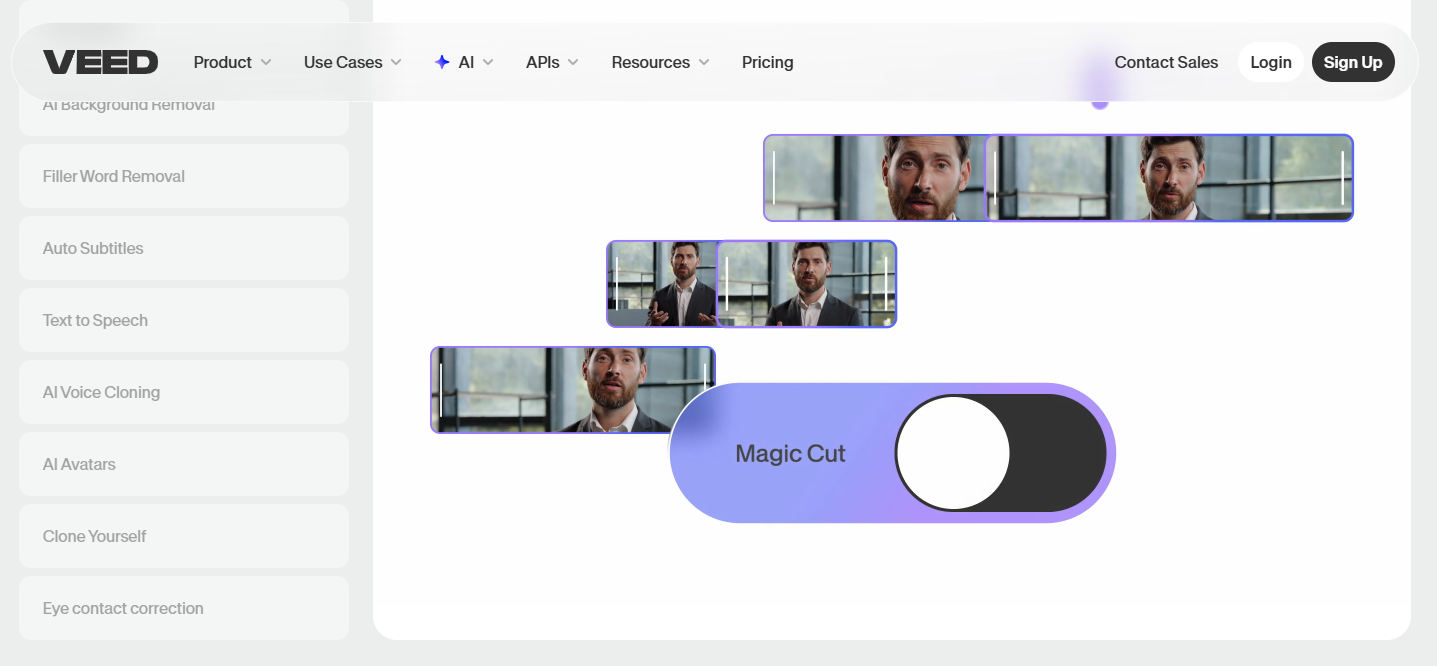
Task: Click the Contact Sales link
Action: click(1166, 62)
